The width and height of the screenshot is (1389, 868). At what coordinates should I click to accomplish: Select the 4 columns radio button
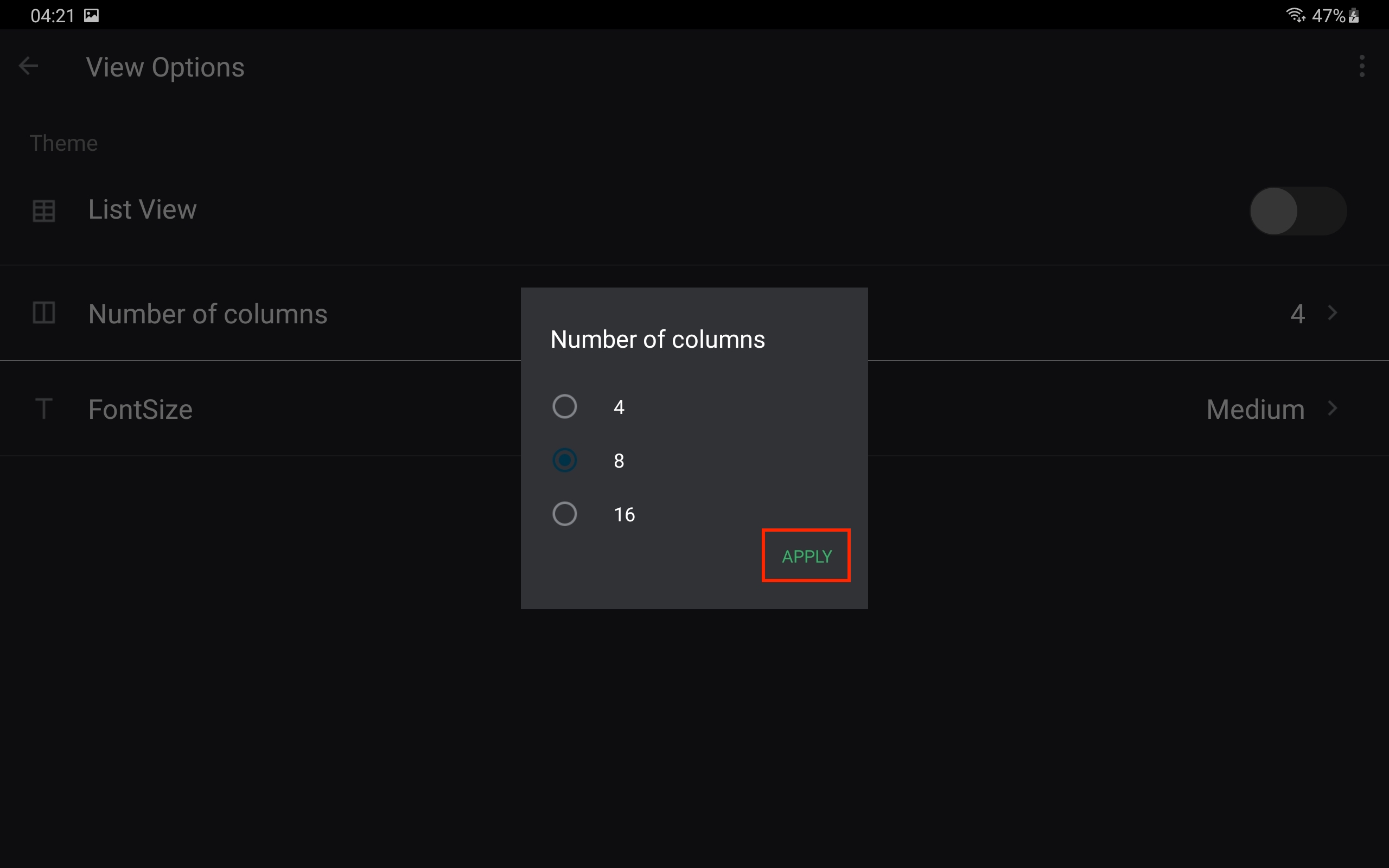click(x=564, y=406)
